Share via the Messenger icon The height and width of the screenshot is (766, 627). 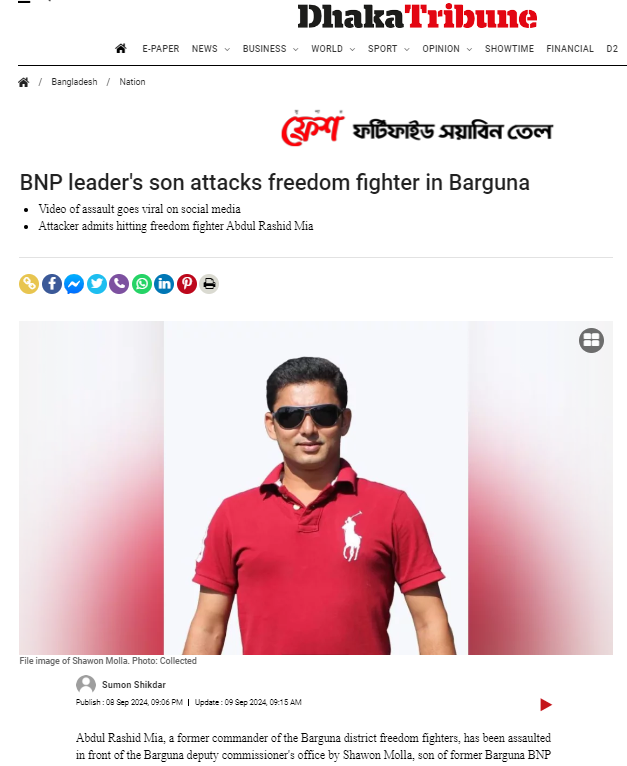pyautogui.click(x=74, y=284)
